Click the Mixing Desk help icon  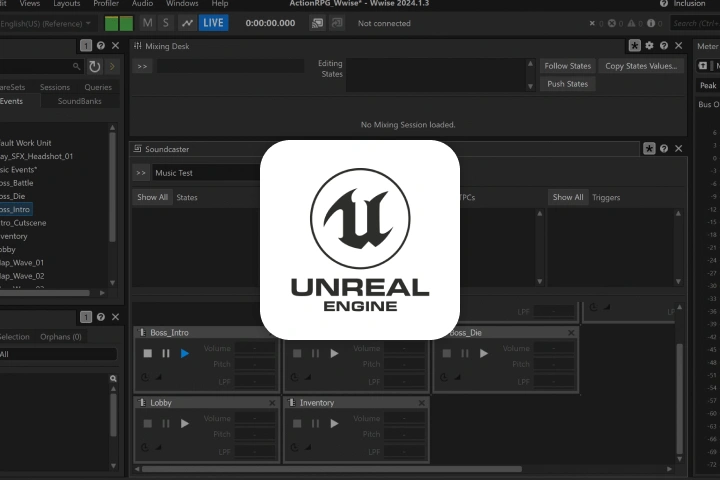pos(664,45)
